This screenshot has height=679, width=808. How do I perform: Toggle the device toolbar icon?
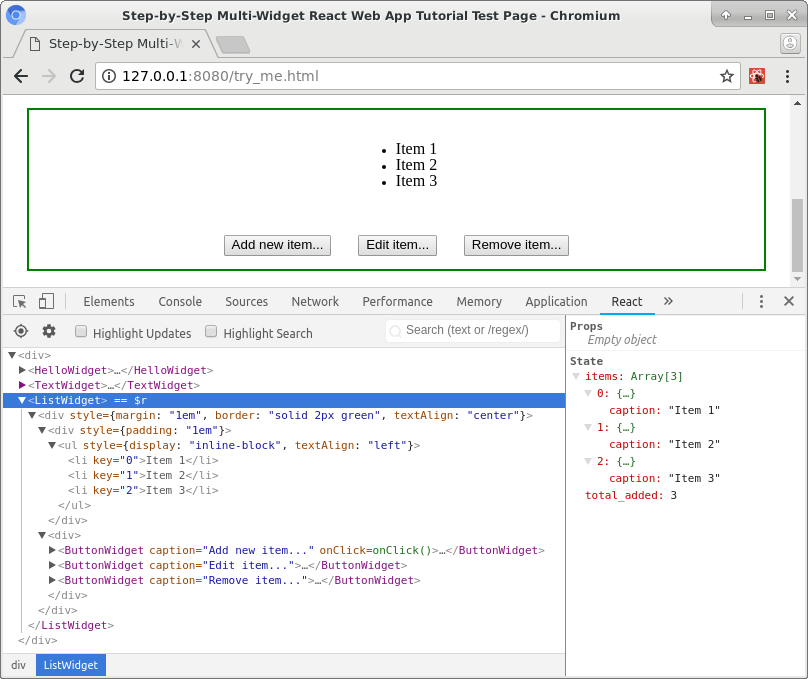46,301
